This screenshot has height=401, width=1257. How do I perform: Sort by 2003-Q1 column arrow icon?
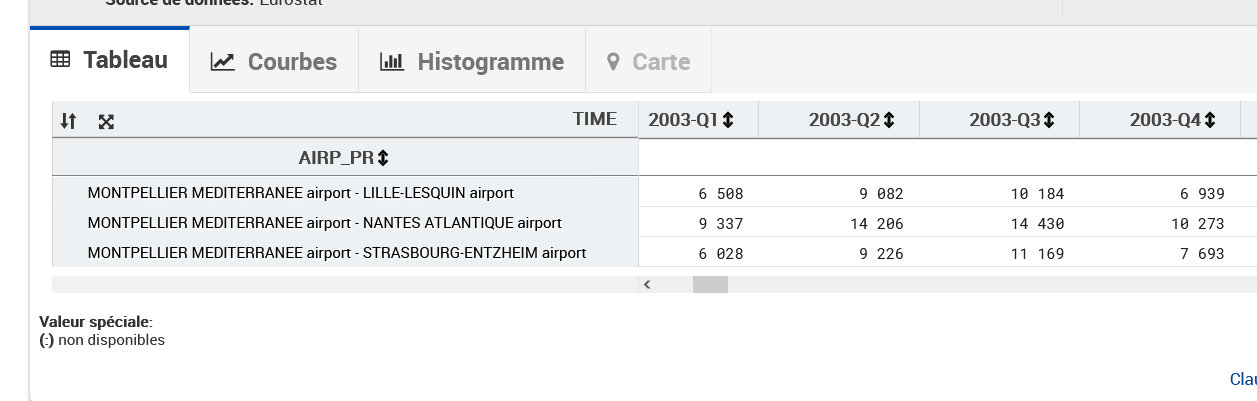[x=728, y=120]
